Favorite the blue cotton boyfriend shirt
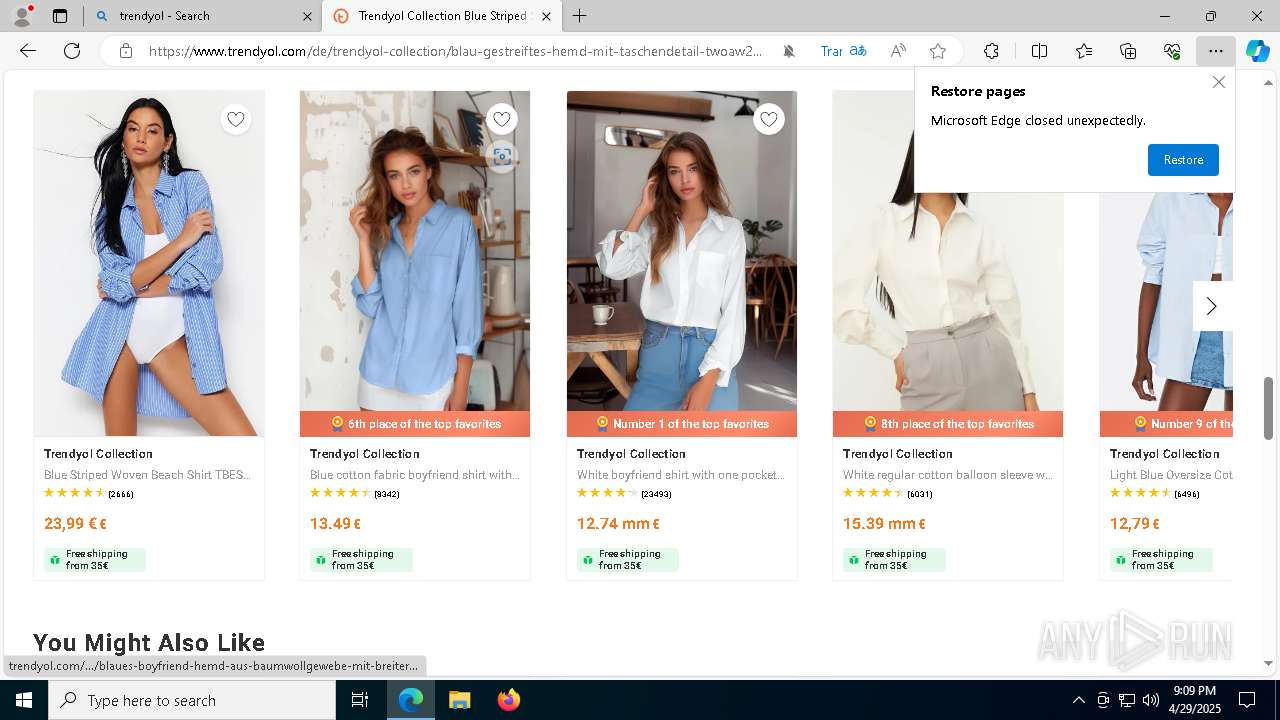 click(x=502, y=120)
